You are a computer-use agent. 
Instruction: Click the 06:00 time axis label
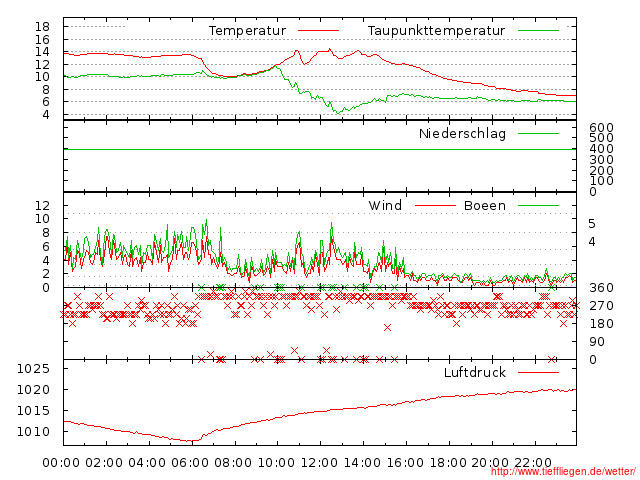pyautogui.click(x=190, y=463)
